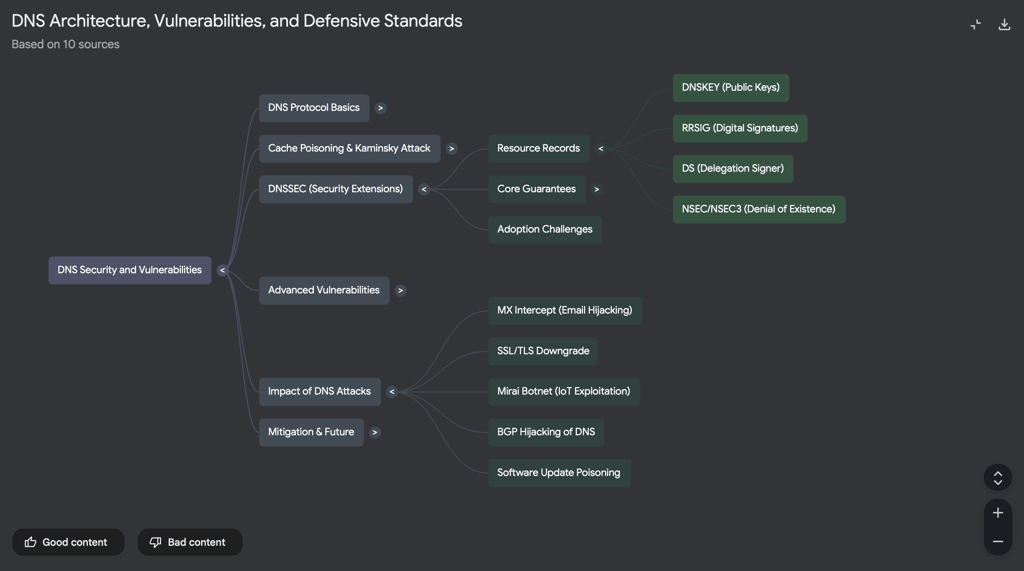Click the expand/collapse all nodes icon

(x=998, y=478)
